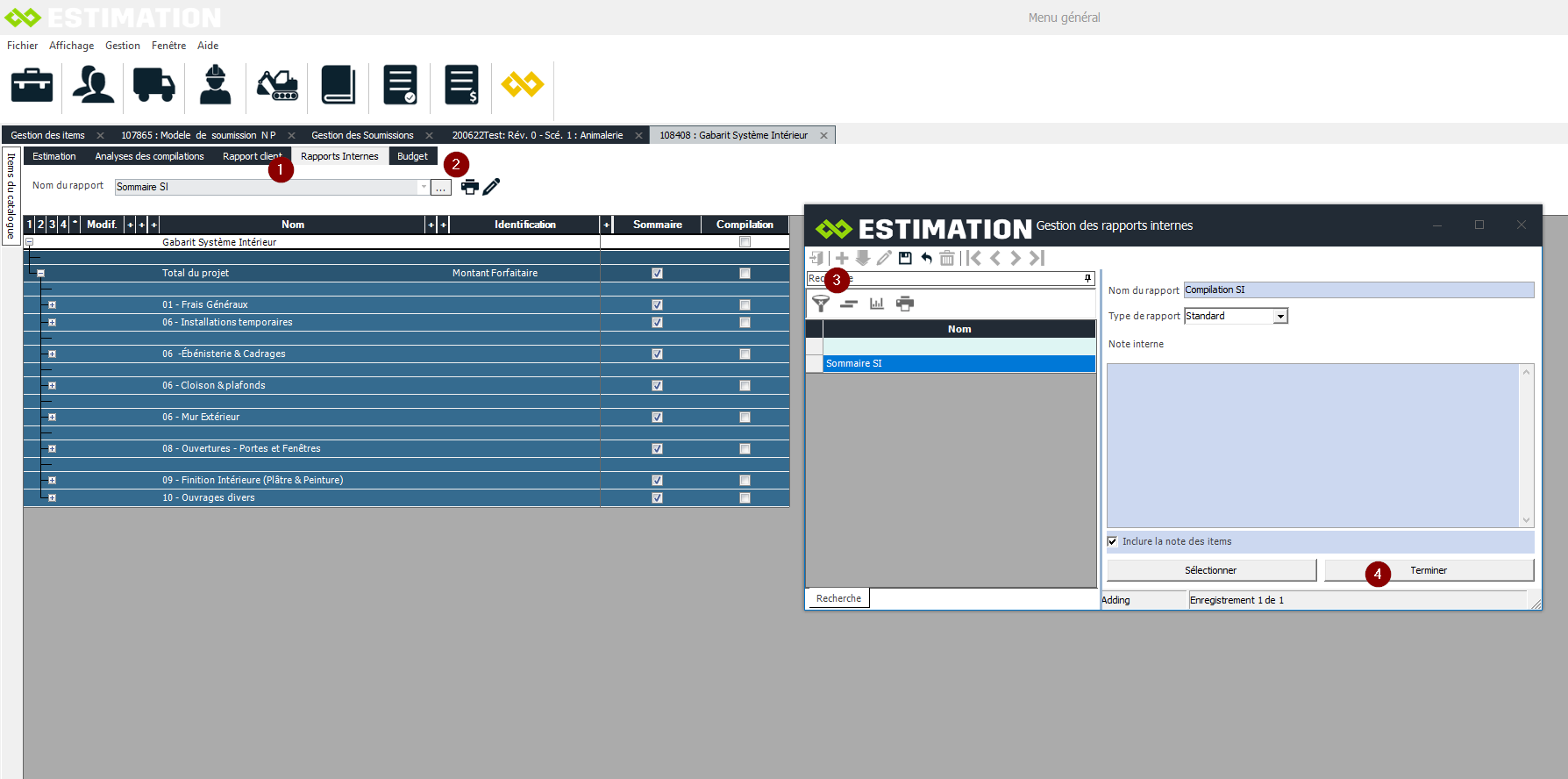The height and width of the screenshot is (779, 1568).
Task: Toggle Sommaire checkbox for Total du projet
Action: click(657, 274)
